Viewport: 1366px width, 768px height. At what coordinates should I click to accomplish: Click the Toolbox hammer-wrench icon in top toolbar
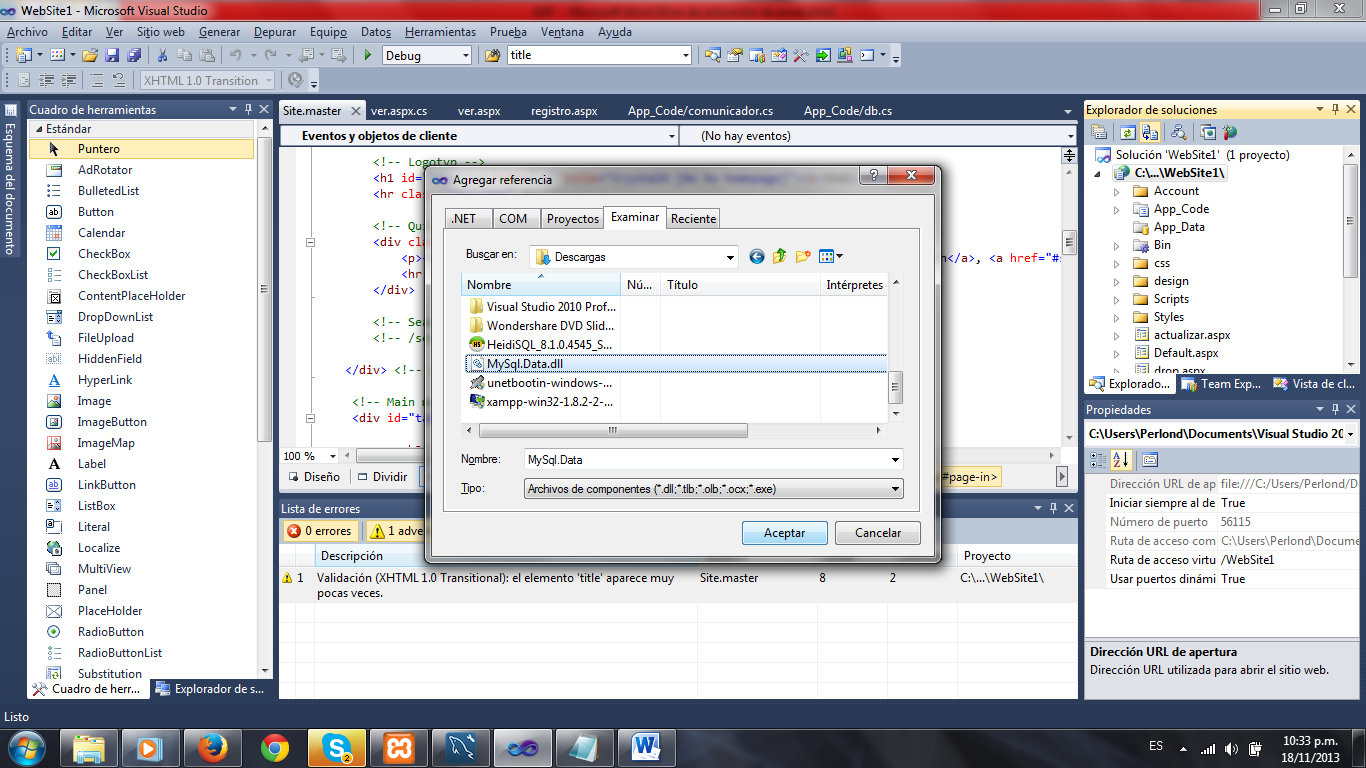pos(800,55)
